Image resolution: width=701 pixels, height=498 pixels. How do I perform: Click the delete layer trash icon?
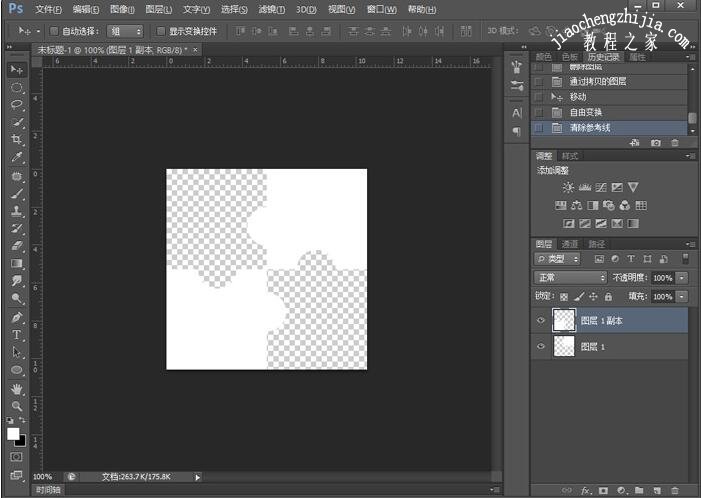click(x=675, y=490)
